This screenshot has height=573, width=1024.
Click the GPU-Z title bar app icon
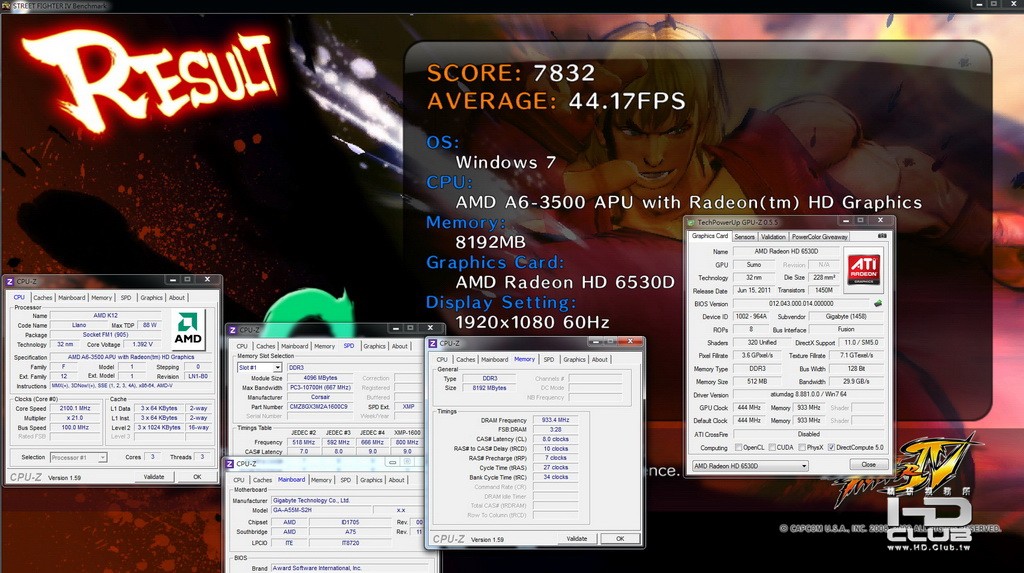pos(691,223)
